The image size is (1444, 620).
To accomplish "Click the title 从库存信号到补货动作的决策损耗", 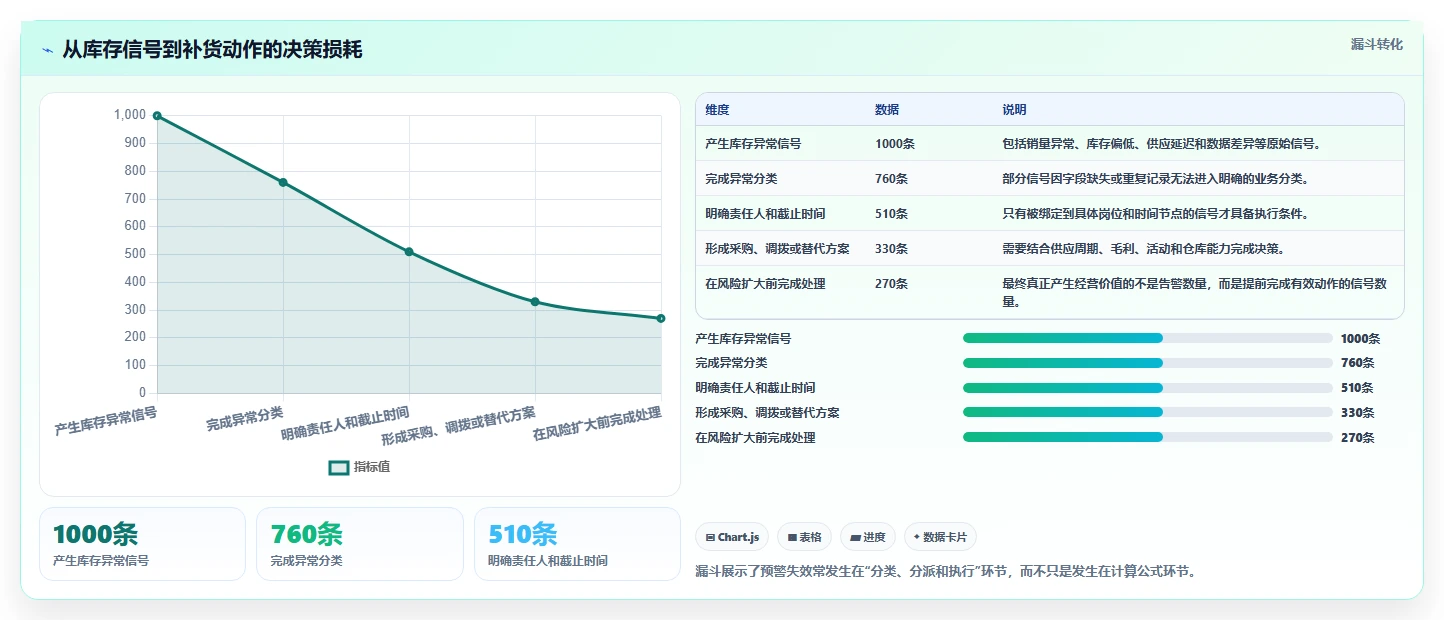I will click(212, 50).
